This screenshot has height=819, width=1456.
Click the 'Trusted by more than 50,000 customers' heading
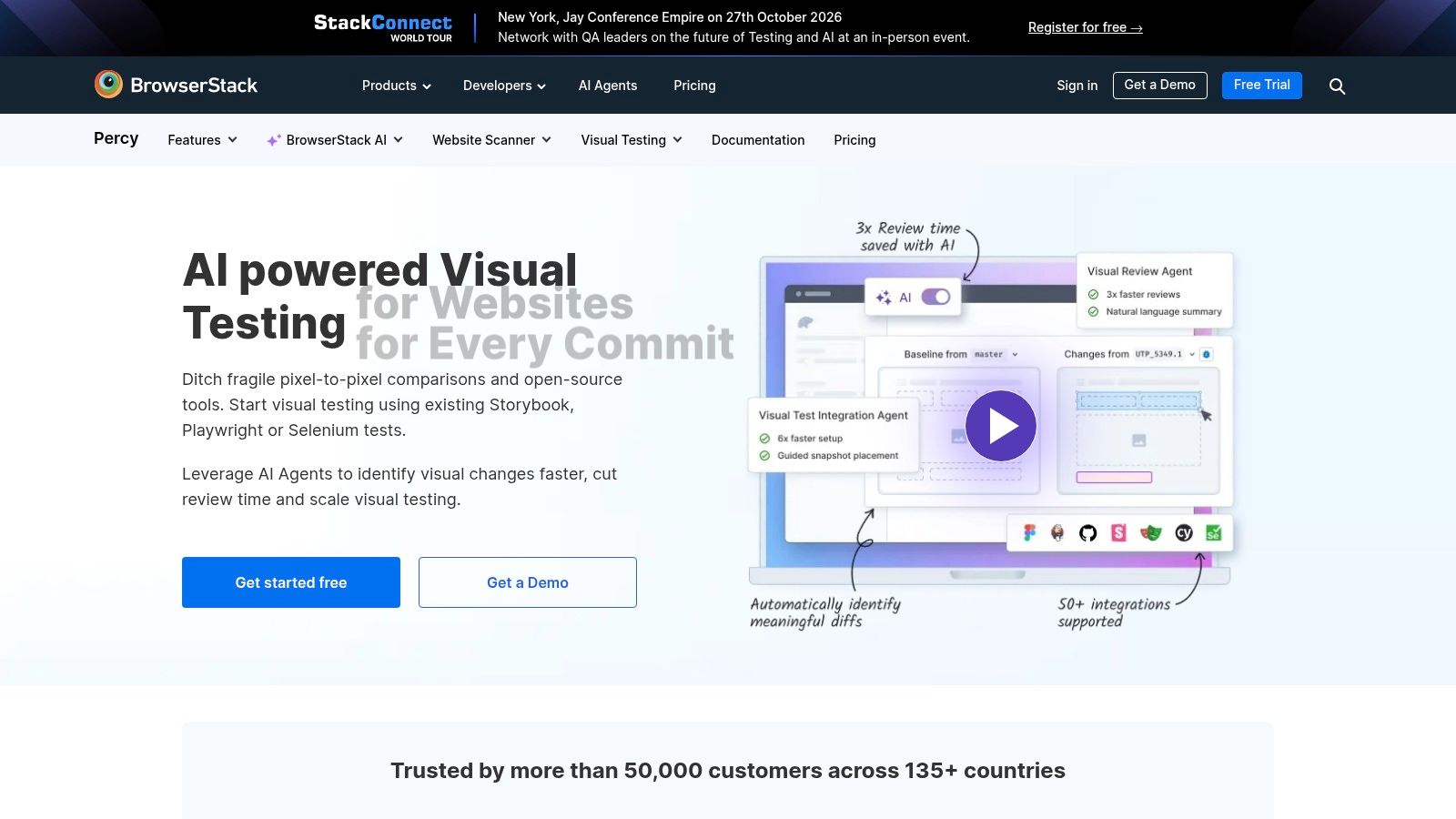pyautogui.click(x=728, y=771)
